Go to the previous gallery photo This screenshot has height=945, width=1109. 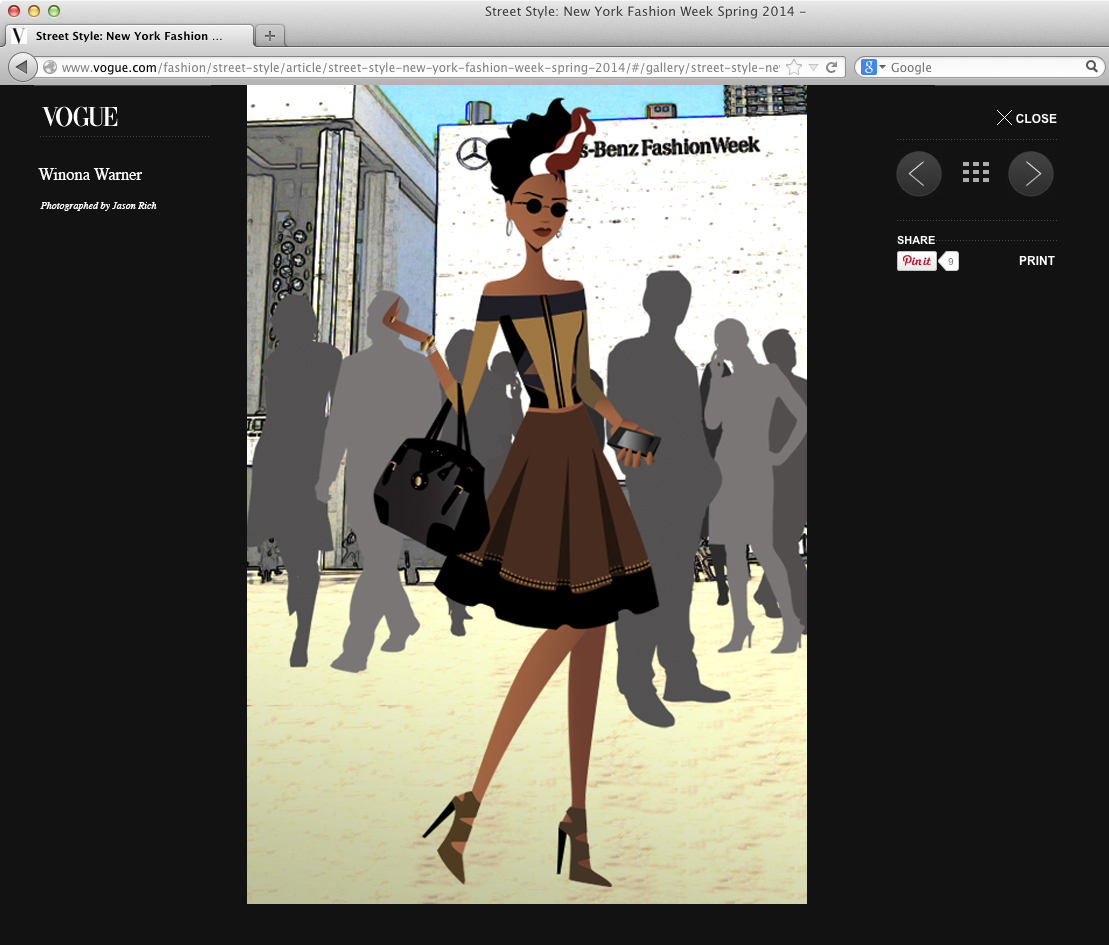pyautogui.click(x=918, y=174)
